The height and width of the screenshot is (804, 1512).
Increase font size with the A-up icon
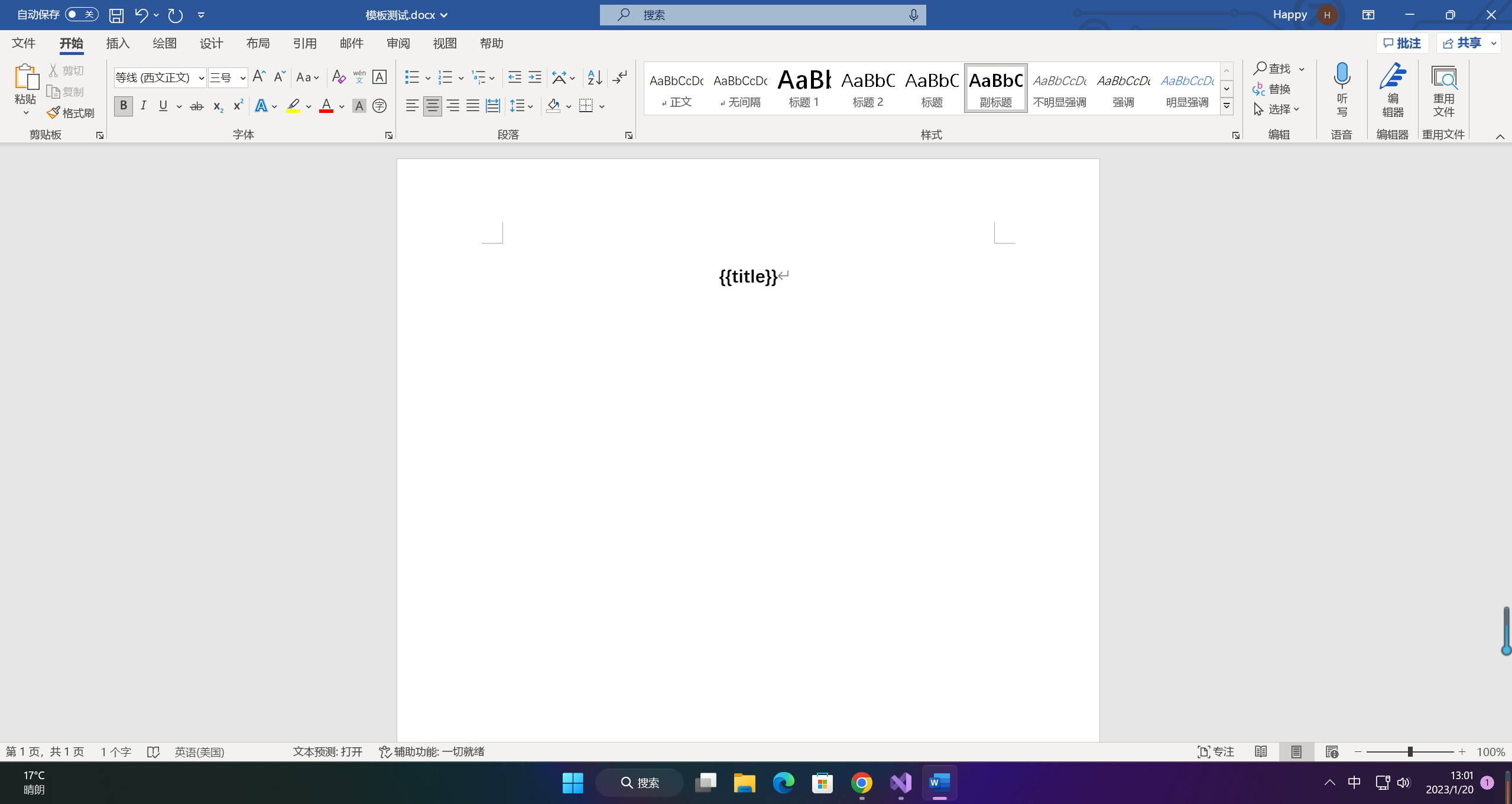259,77
